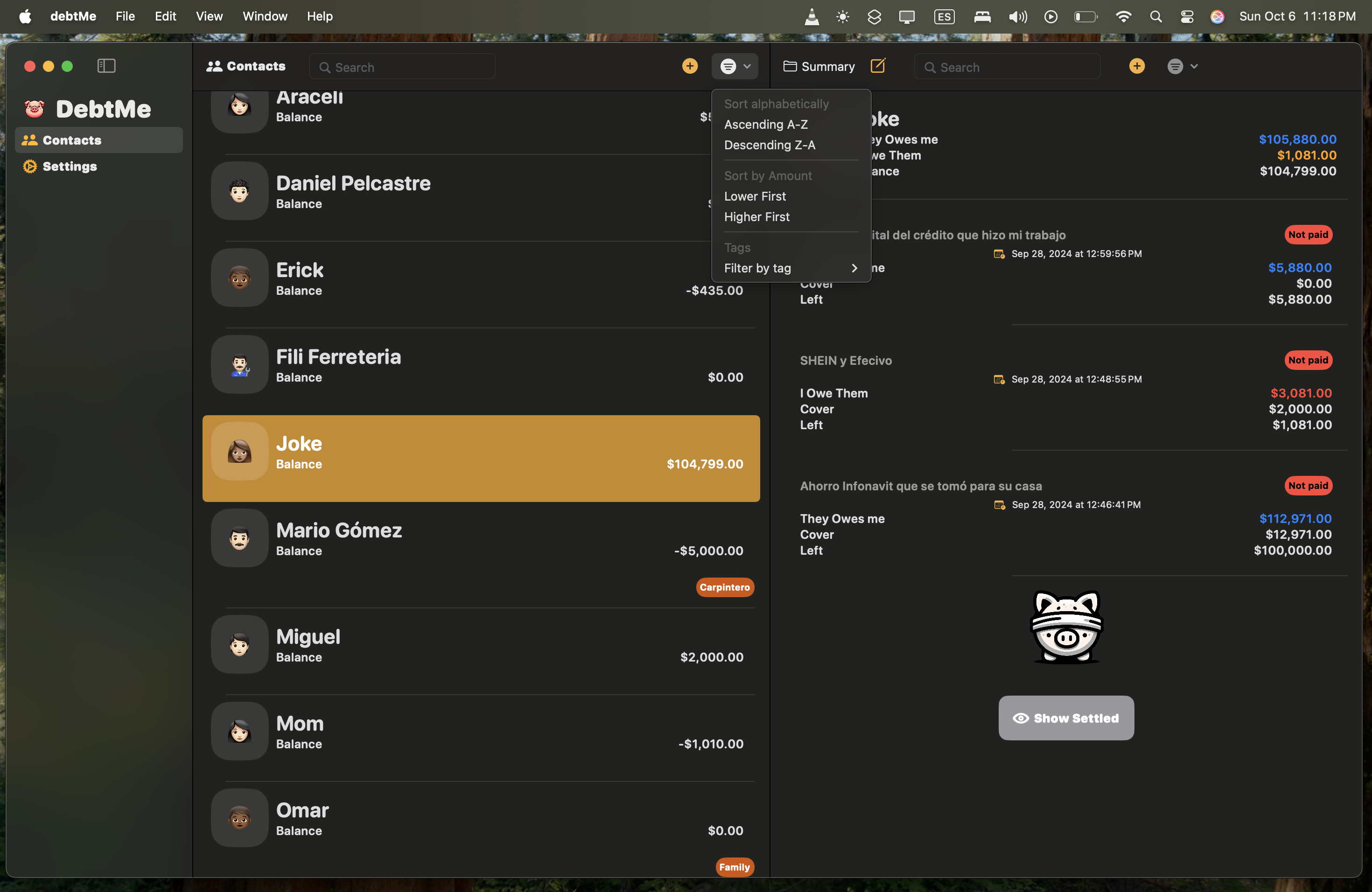Click the sidebar toggle icon
Viewport: 1372px width, 892px height.
click(106, 66)
